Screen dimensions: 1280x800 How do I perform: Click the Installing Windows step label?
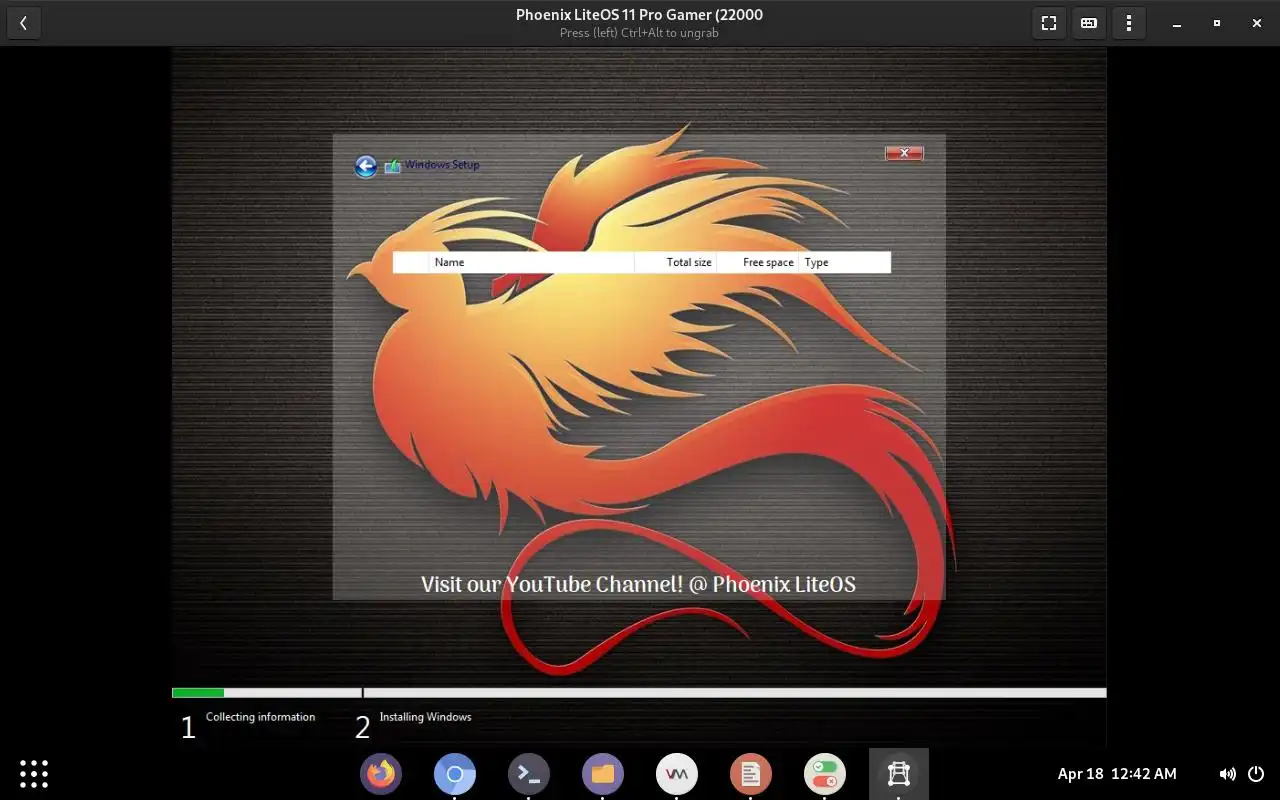(x=425, y=717)
